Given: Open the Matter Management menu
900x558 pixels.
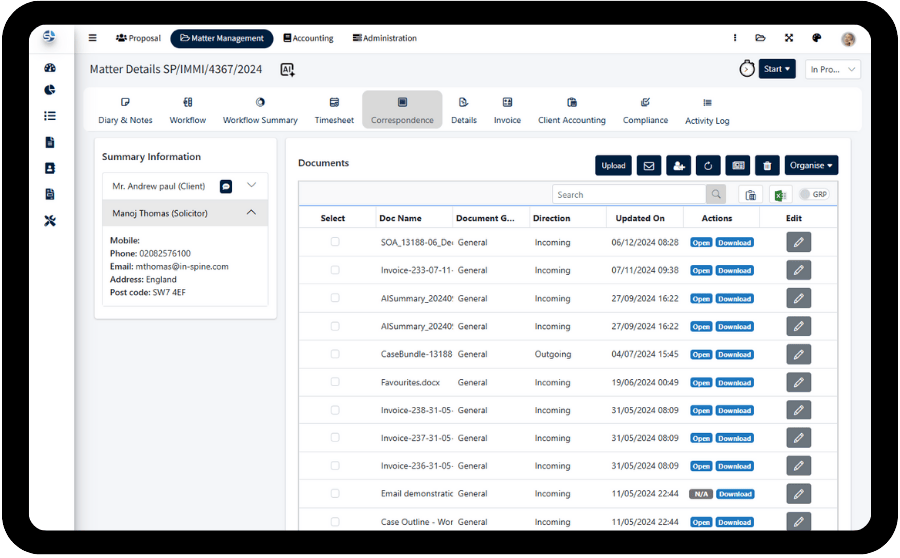Looking at the screenshot, I should (222, 38).
